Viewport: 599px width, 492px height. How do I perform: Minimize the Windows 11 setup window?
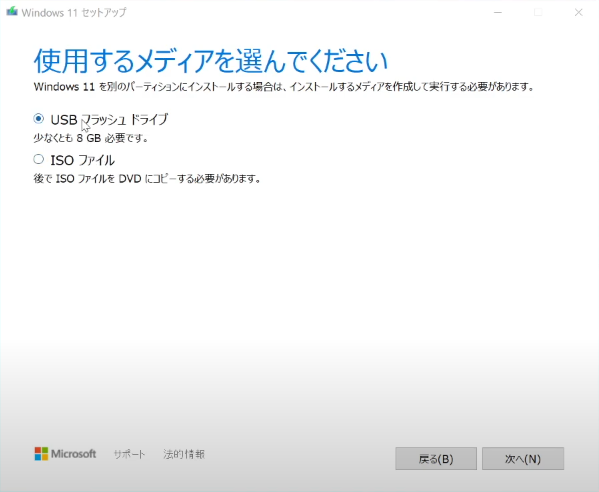click(x=498, y=13)
